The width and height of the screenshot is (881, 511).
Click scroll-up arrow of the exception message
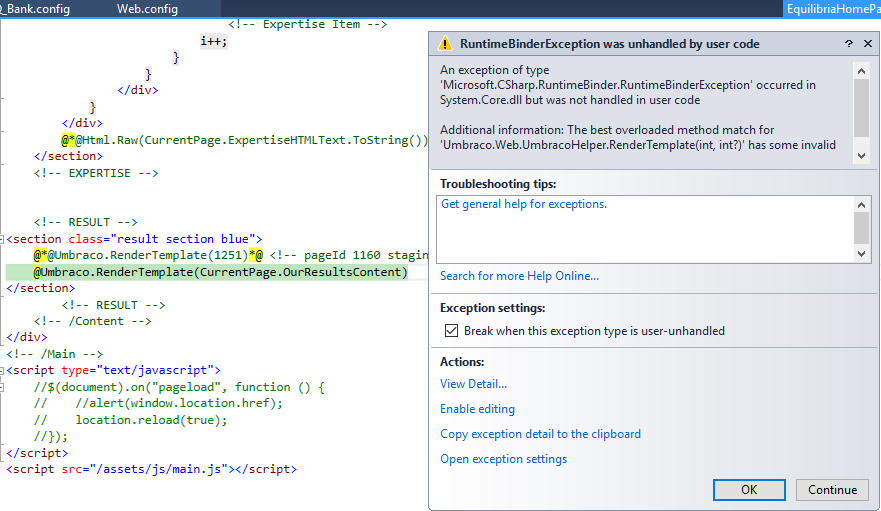(x=861, y=70)
